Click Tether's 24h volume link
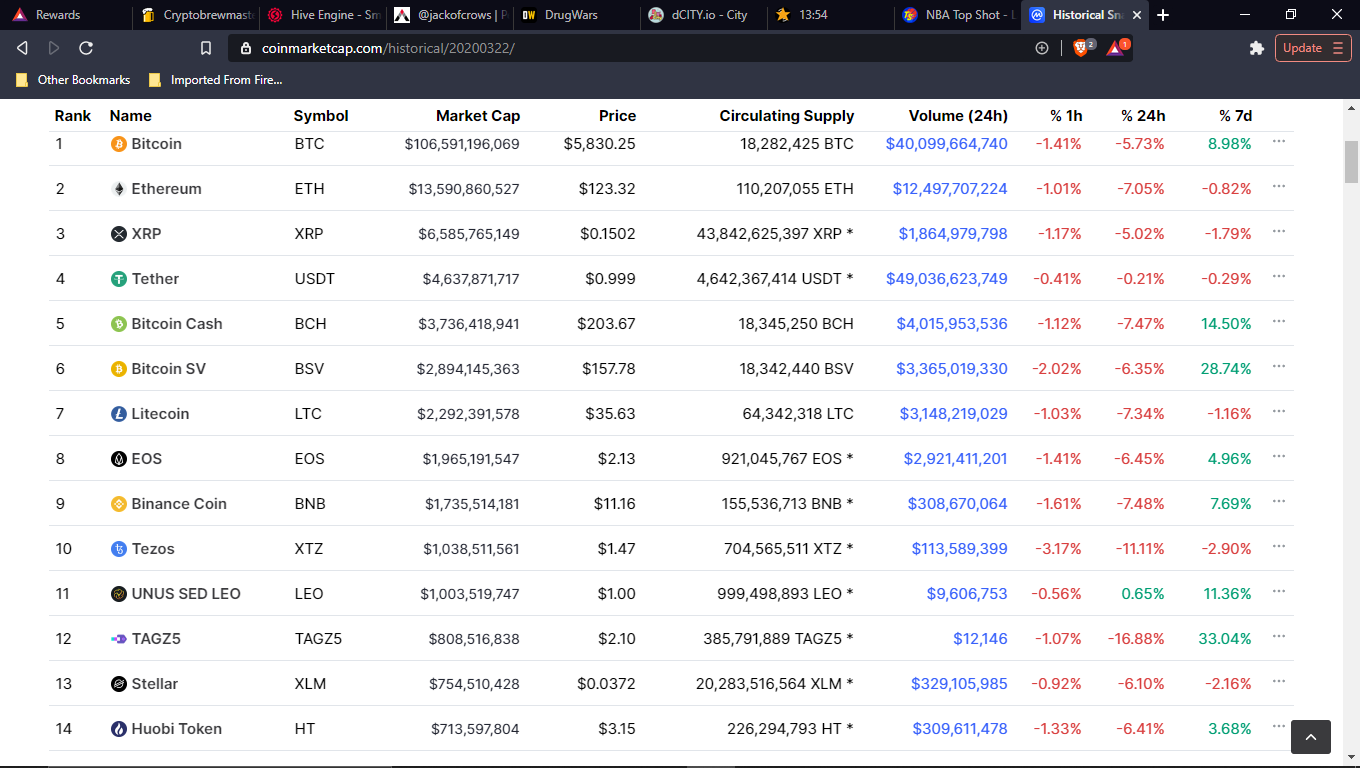This screenshot has height=768, width=1360. pos(946,279)
